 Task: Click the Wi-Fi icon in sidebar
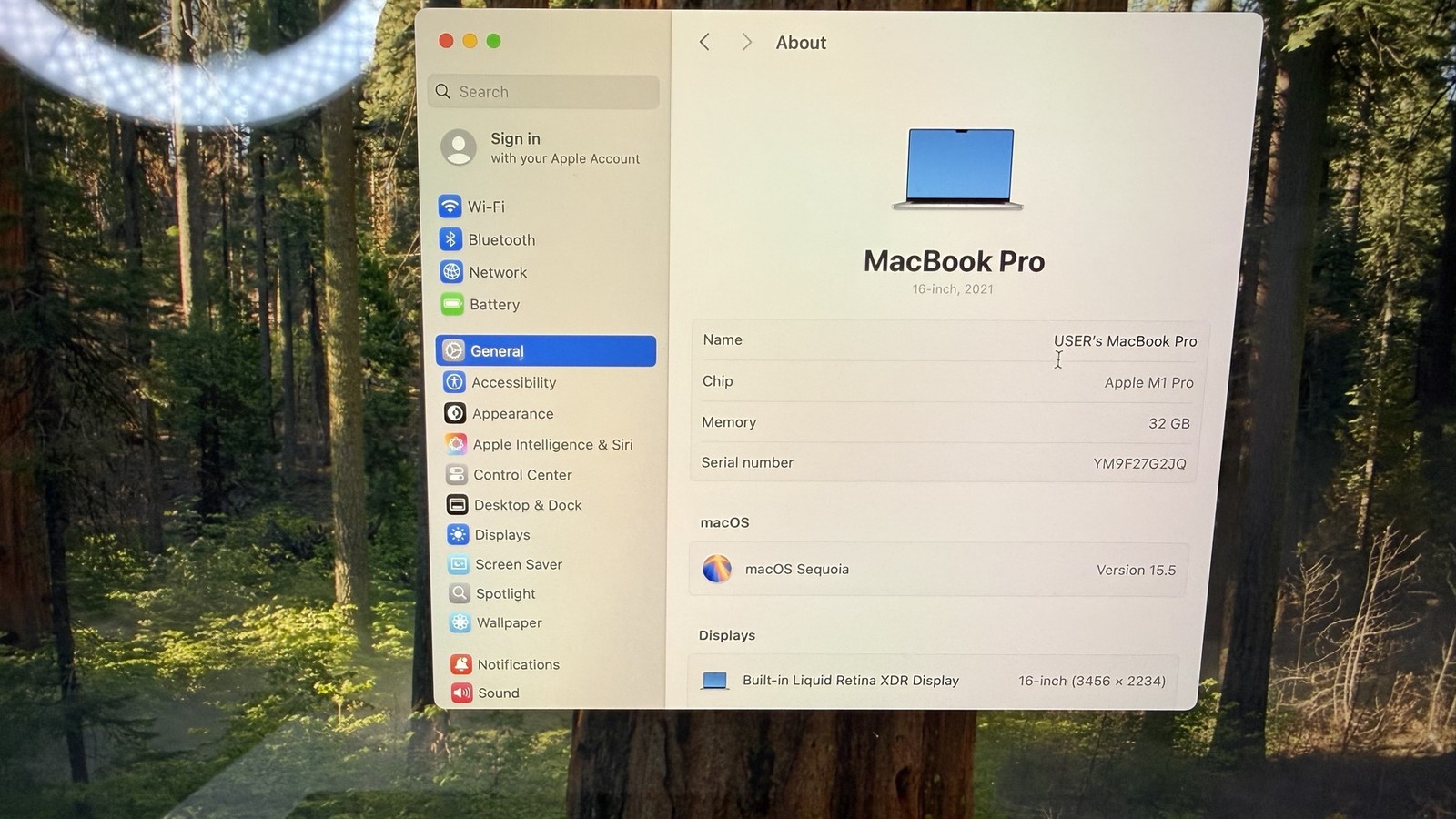click(x=450, y=207)
